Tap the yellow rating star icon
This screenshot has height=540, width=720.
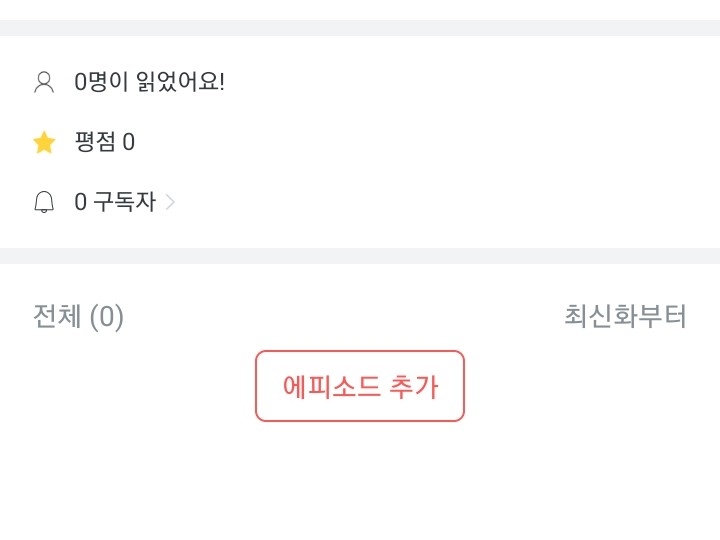[x=44, y=142]
